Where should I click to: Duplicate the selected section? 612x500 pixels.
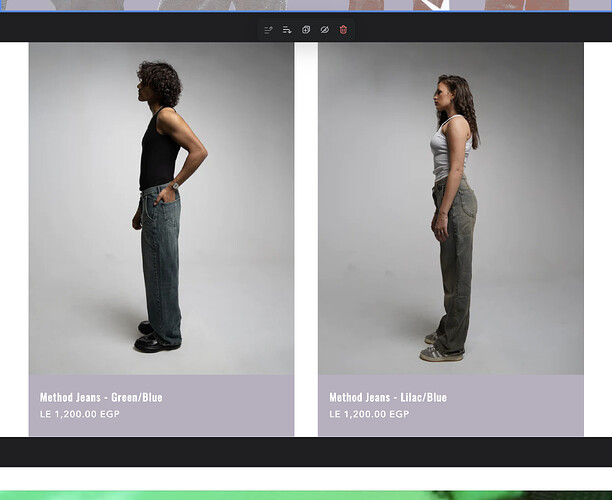click(x=306, y=30)
